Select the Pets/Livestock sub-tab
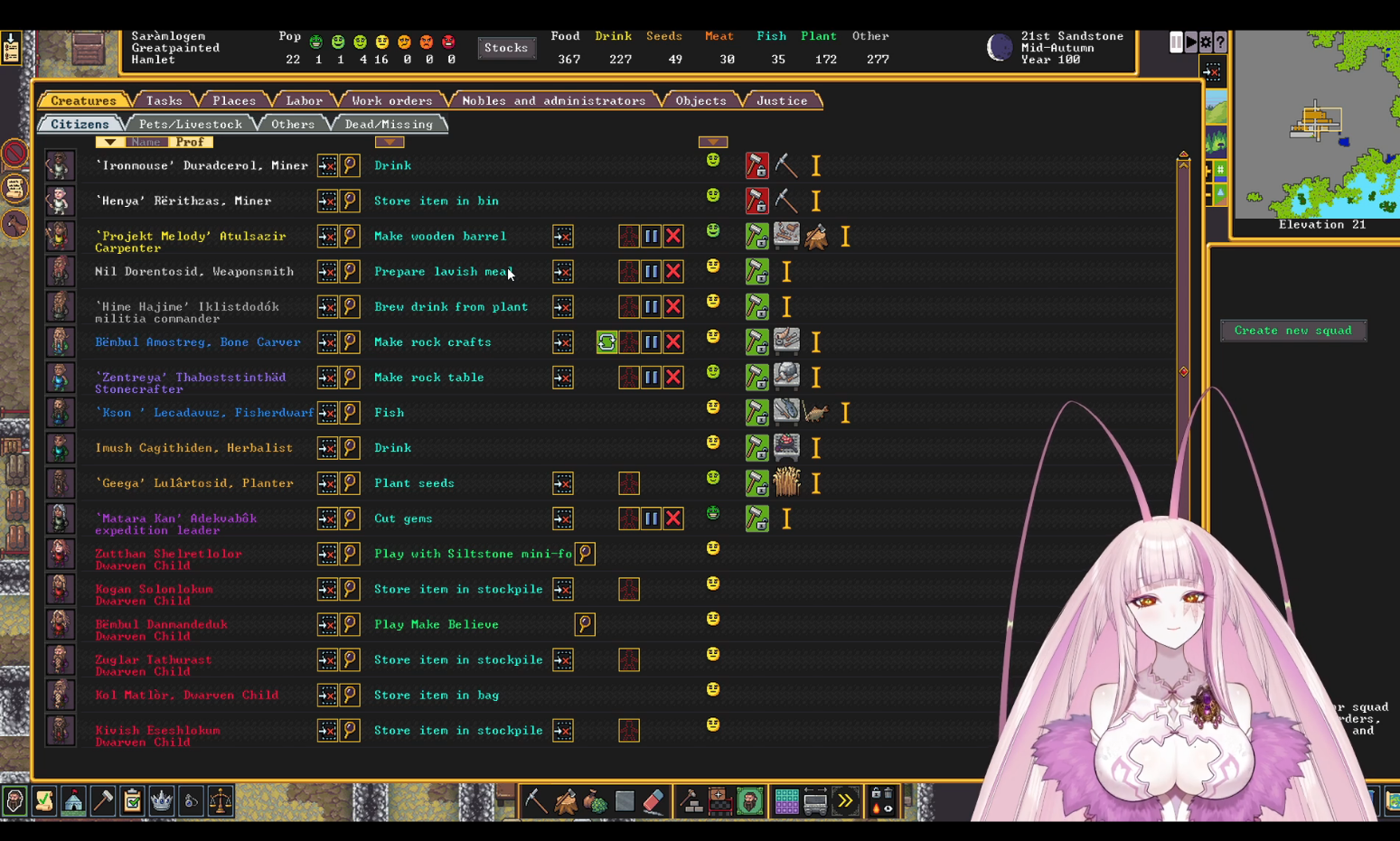1400x841 pixels. point(190,124)
